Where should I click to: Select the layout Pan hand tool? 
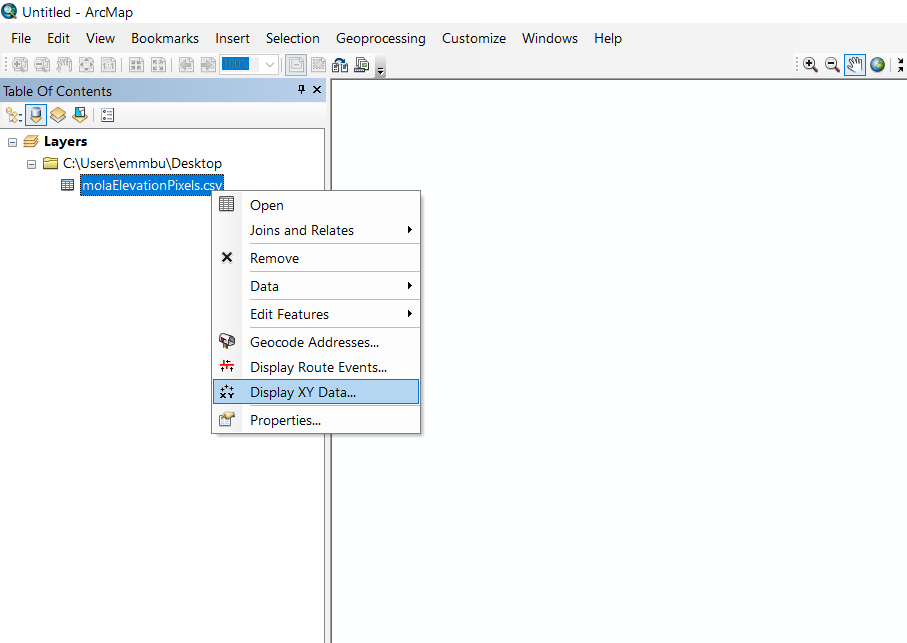[x=64, y=65]
